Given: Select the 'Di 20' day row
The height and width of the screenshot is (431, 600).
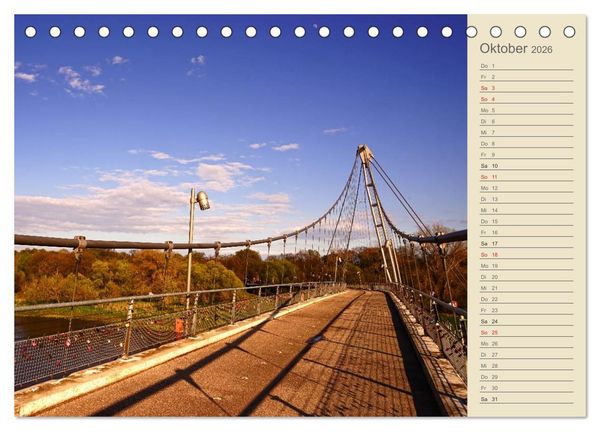Looking at the screenshot, I should [x=527, y=277].
